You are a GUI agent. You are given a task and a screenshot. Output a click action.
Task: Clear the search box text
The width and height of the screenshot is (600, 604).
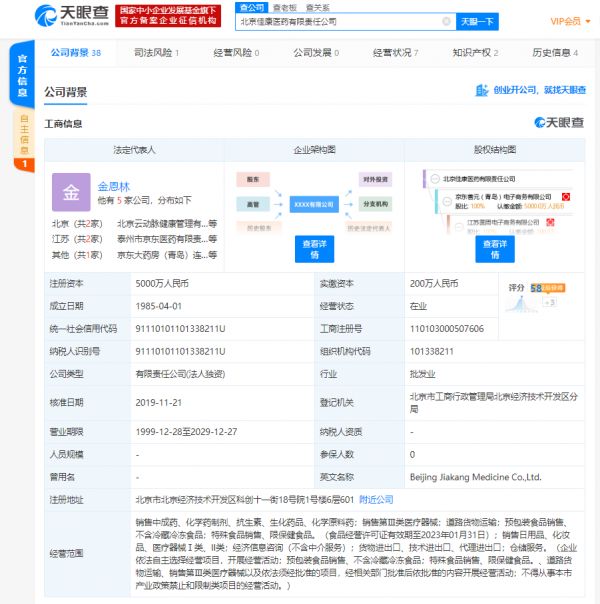pyautogui.click(x=446, y=21)
